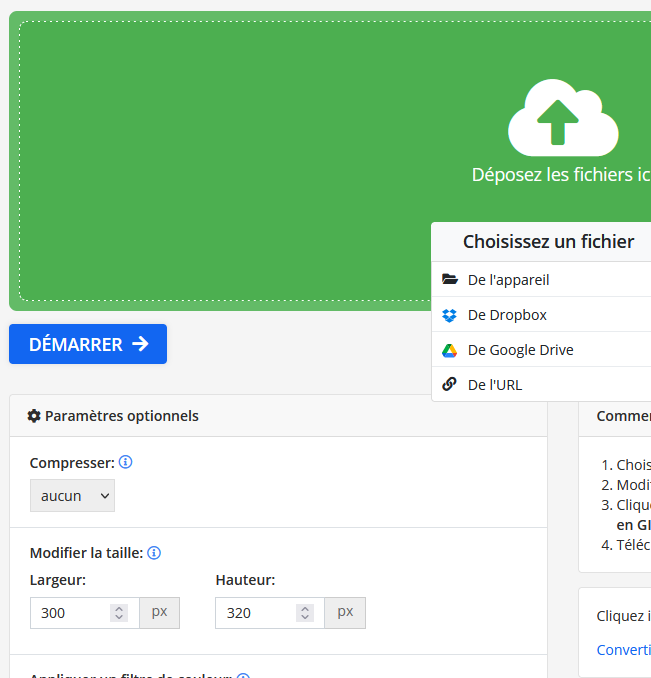Click the gear icon beside Paramètres optionnels

pos(34,416)
